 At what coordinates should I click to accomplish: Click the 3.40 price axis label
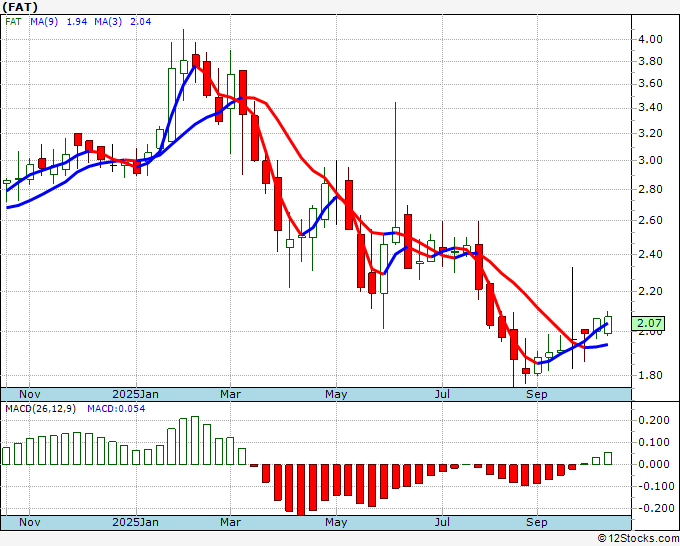pos(651,108)
